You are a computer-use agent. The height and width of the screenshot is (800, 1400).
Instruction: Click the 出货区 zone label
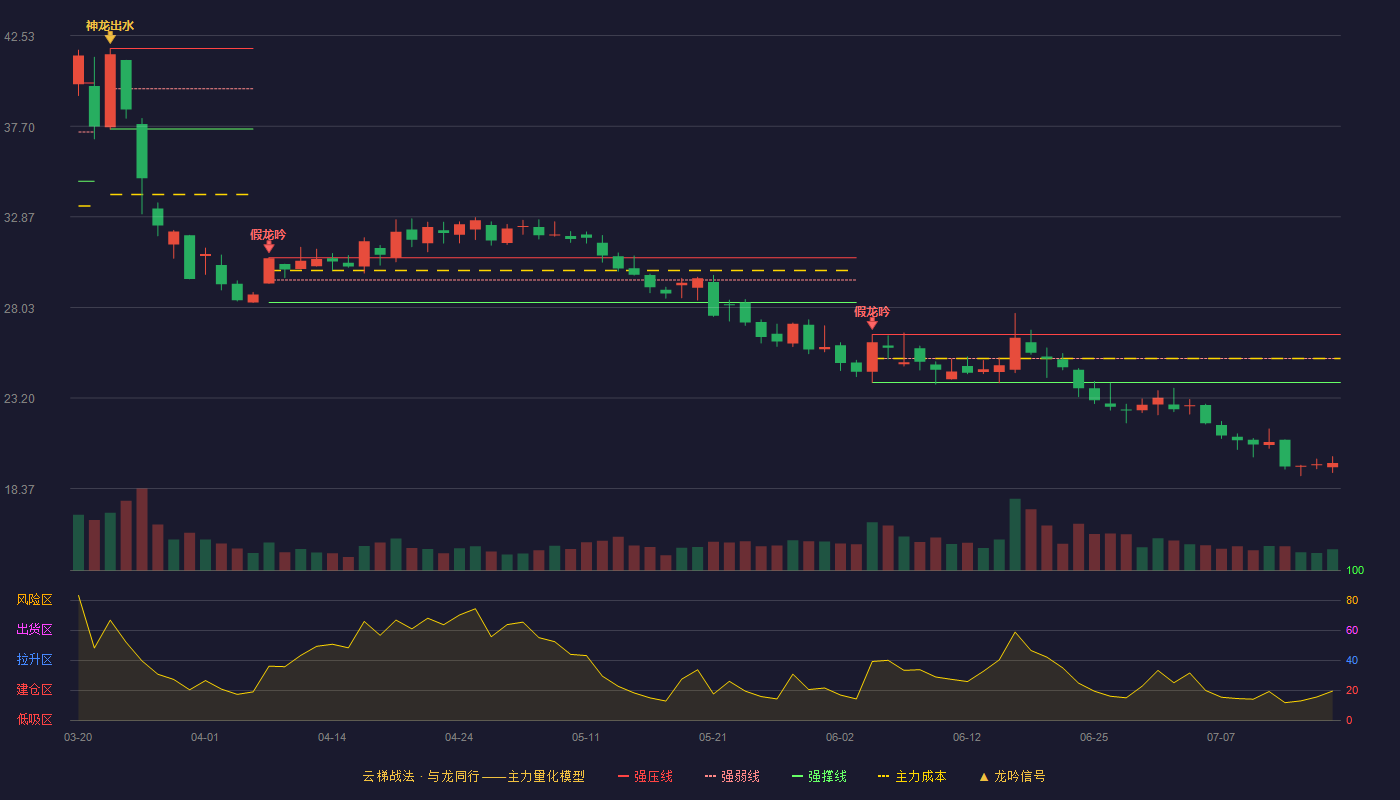coord(34,630)
